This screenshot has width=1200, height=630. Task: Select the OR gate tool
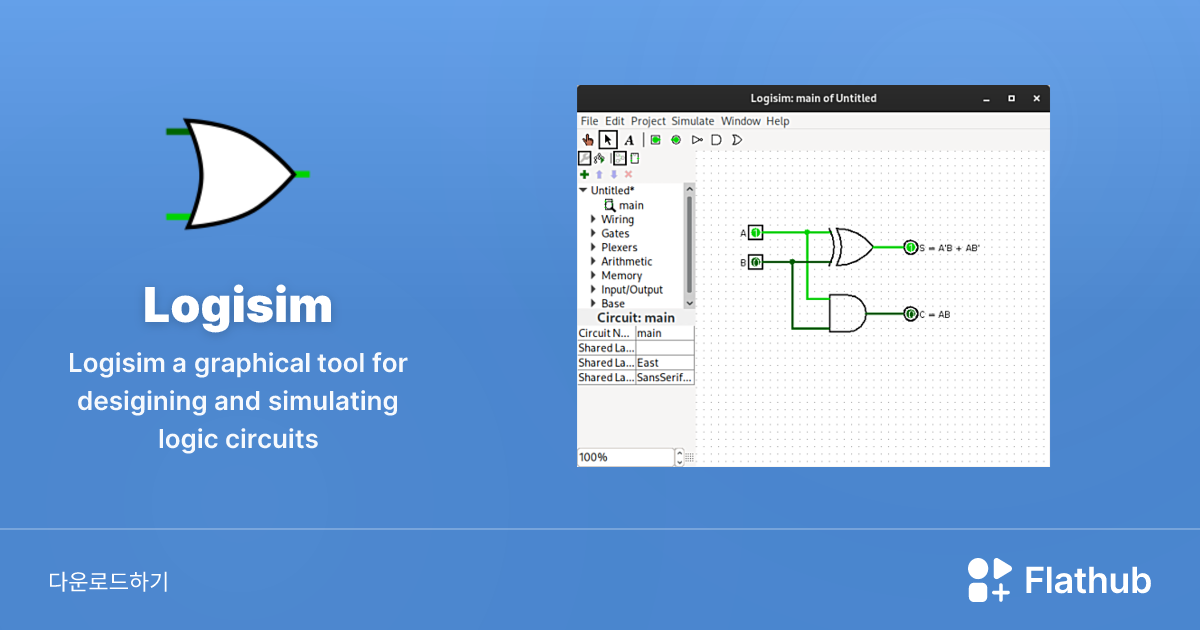(x=736, y=140)
